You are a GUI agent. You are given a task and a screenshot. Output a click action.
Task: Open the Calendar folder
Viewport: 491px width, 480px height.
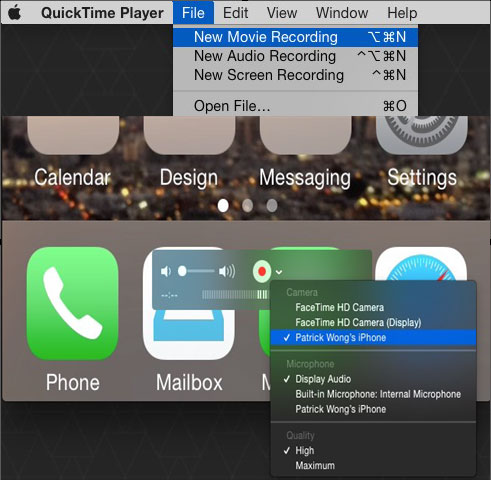(x=73, y=135)
